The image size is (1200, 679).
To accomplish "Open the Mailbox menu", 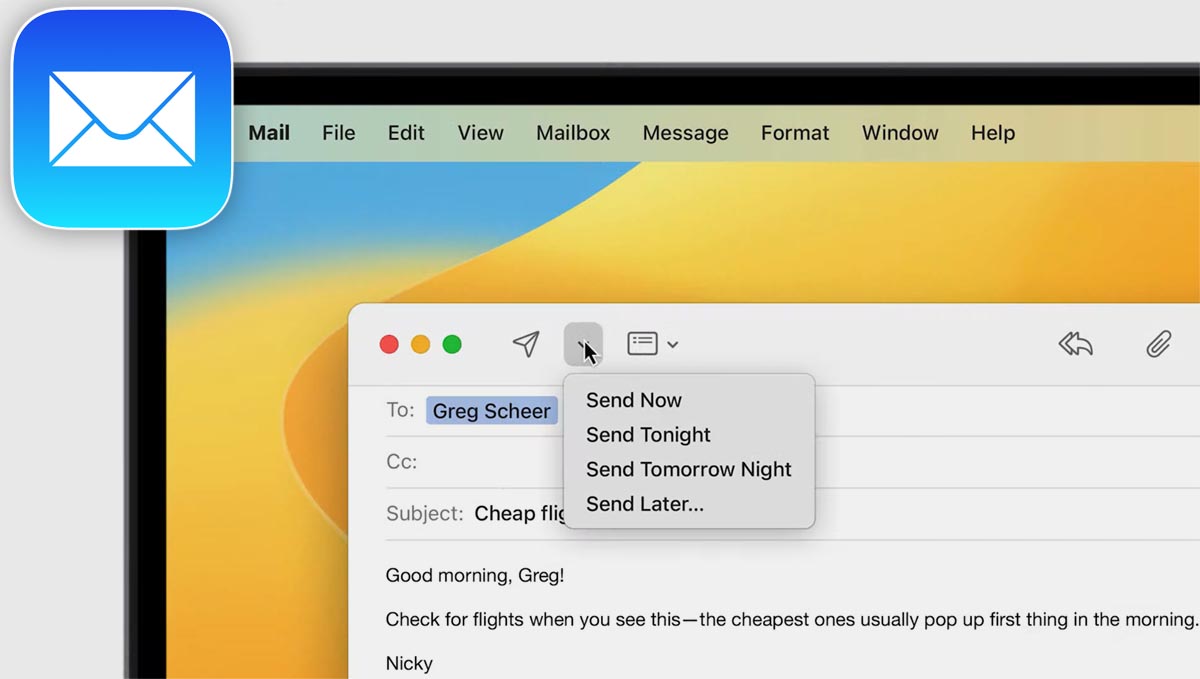I will click(x=573, y=133).
